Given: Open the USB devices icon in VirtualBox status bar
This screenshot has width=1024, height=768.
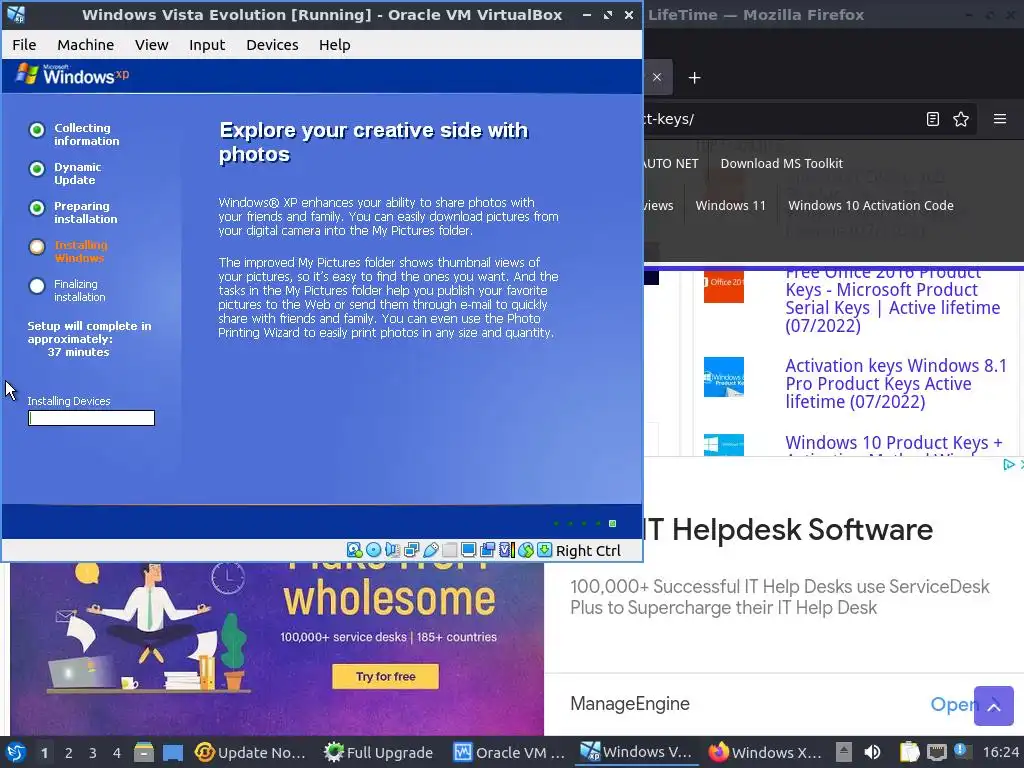Looking at the screenshot, I should point(430,550).
